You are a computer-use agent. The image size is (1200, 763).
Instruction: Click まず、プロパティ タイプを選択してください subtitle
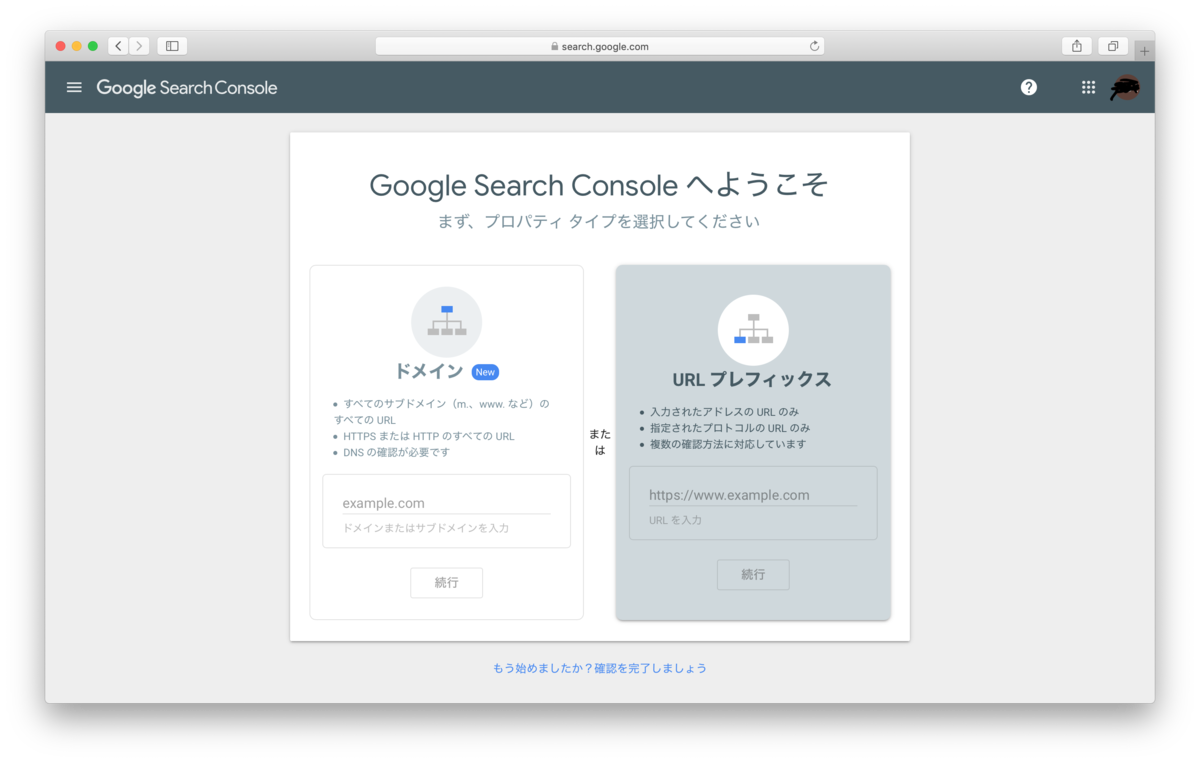[599, 222]
